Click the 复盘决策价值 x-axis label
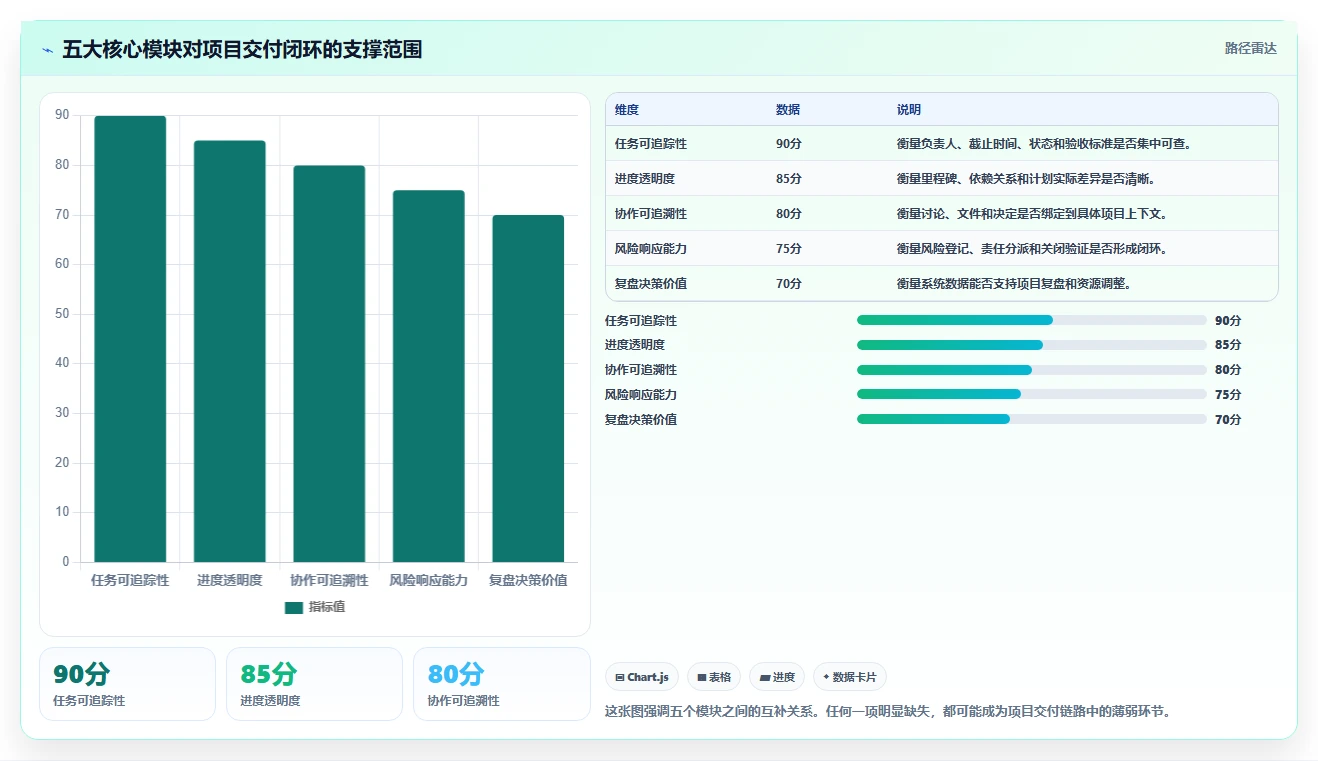This screenshot has width=1318, height=761. click(528, 580)
